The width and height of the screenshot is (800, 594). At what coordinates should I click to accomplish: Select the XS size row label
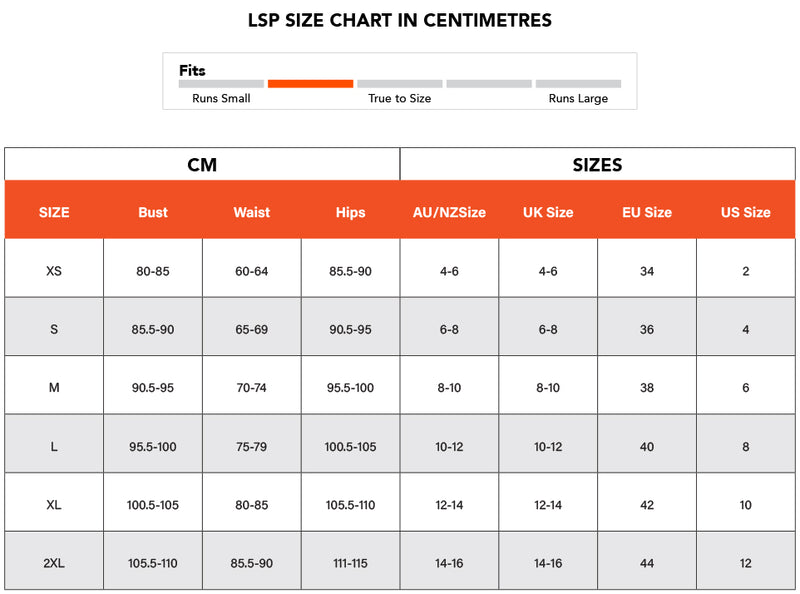(54, 271)
